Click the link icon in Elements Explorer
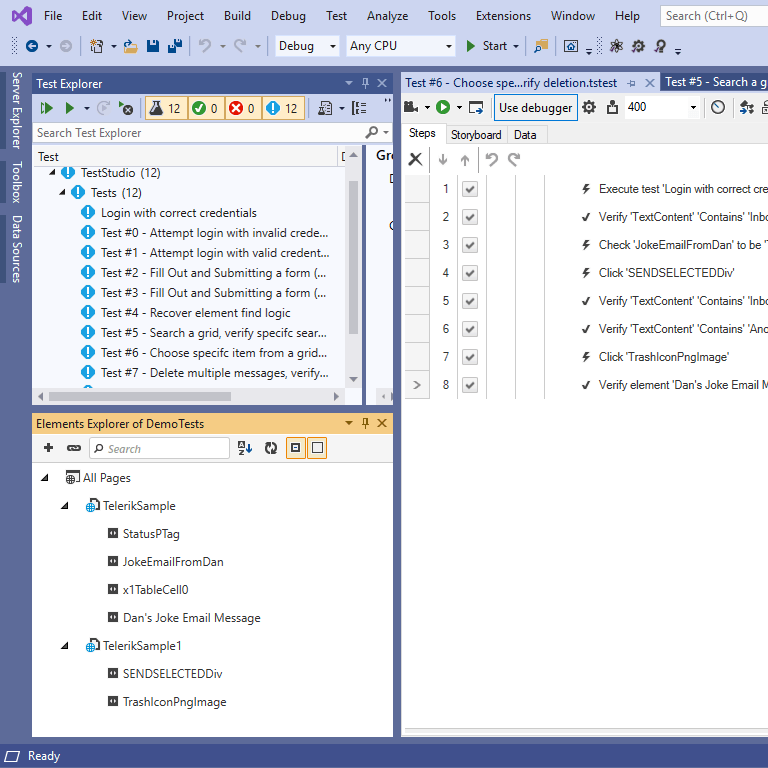This screenshot has height=768, width=768. pyautogui.click(x=74, y=448)
